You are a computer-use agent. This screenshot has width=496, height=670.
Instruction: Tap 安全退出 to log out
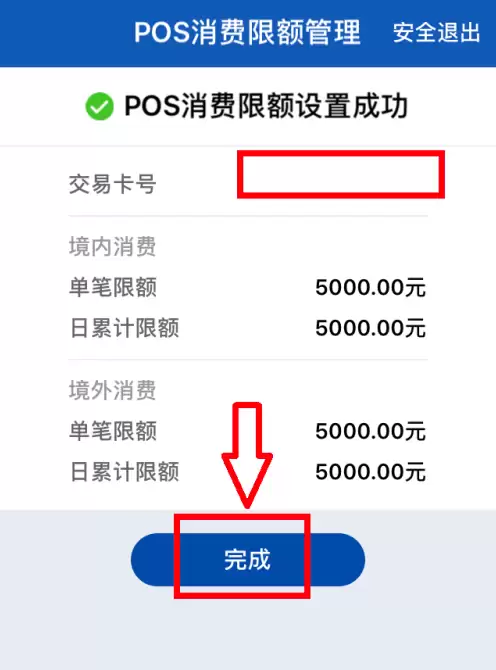tap(437, 32)
